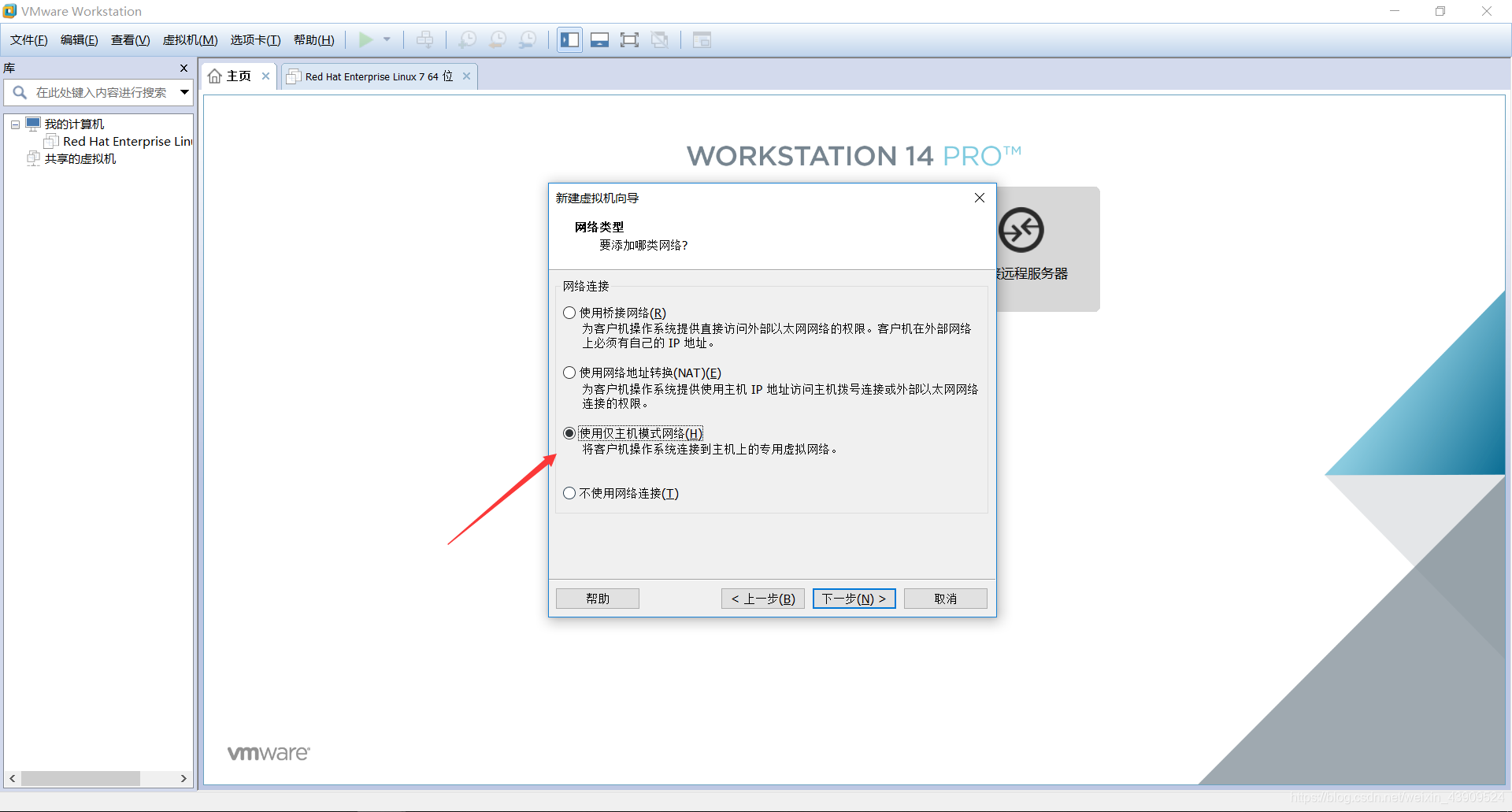
Task: Click the console view toolbar icon
Action: 702,39
